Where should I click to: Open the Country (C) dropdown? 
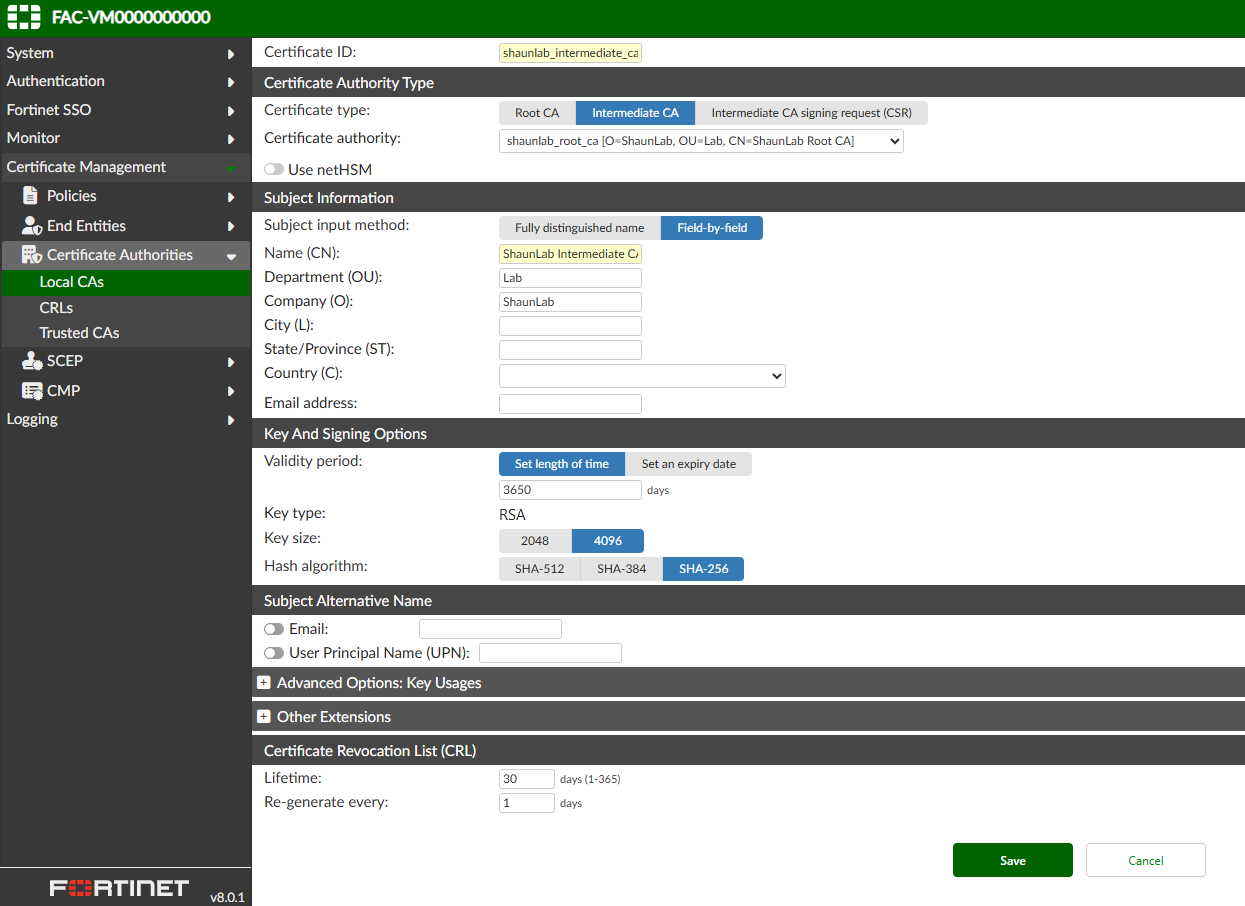click(642, 376)
